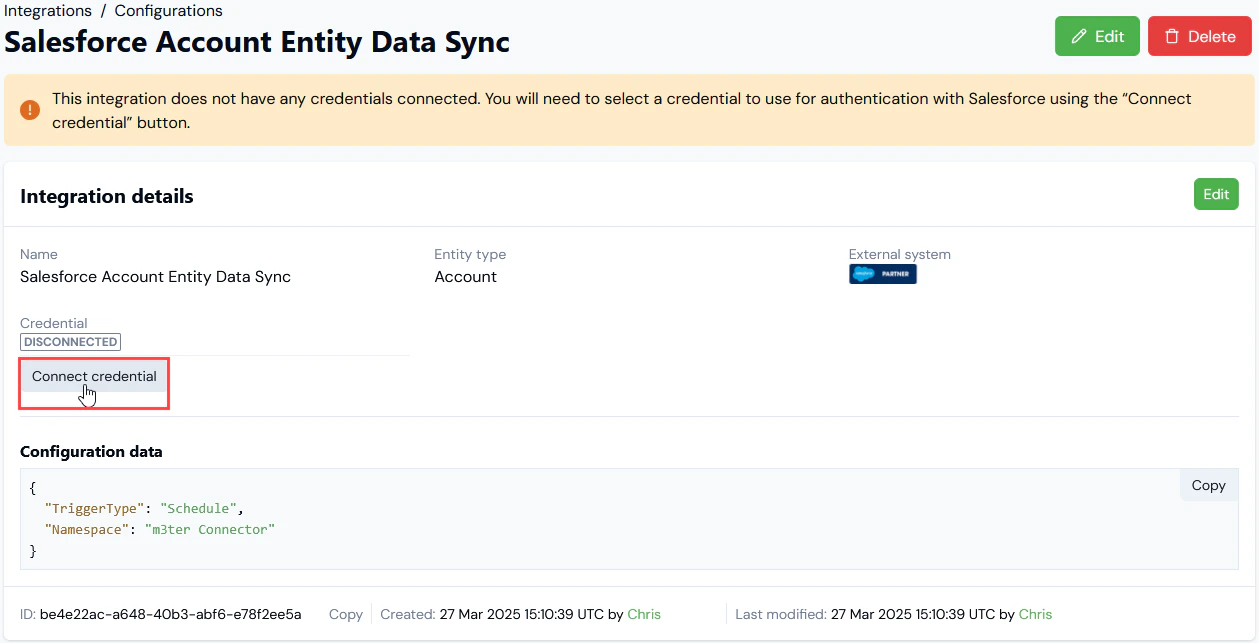1259x643 pixels.
Task: Click the External system label
Action: point(900,254)
